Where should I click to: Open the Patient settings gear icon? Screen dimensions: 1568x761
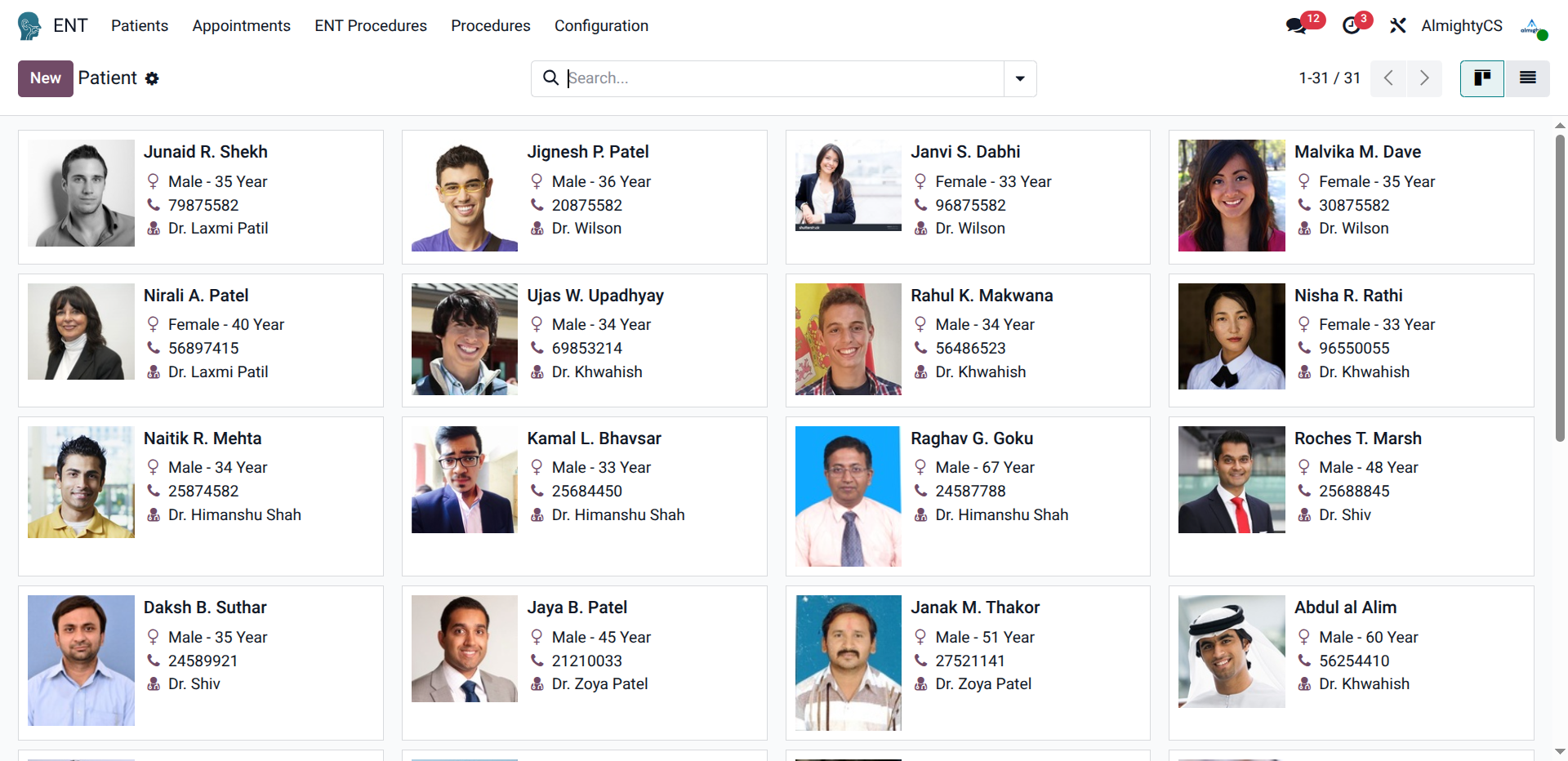152,78
